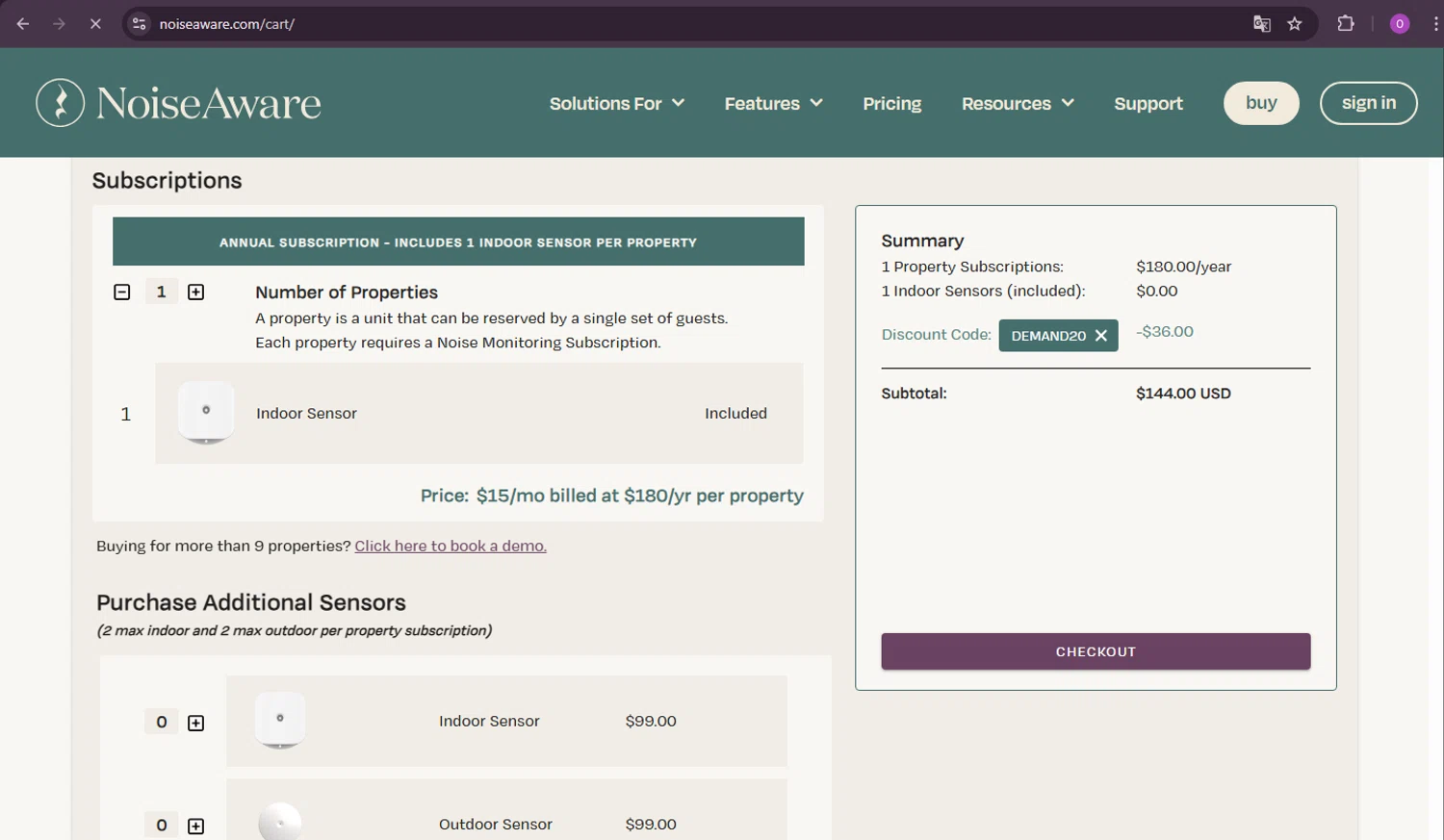This screenshot has height=840, width=1444.
Task: Add one additional Outdoor Sensor
Action: click(x=195, y=827)
